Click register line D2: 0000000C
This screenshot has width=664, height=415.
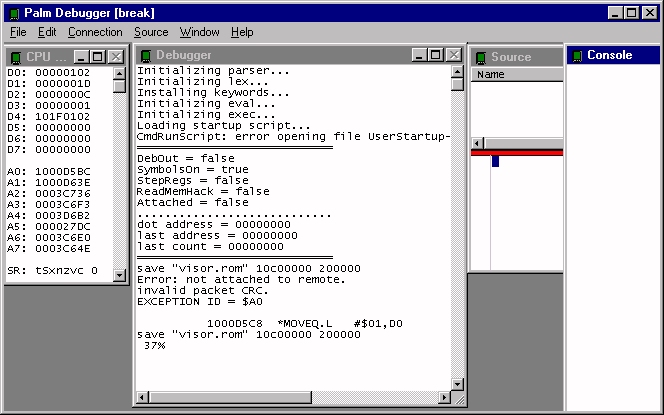49,94
